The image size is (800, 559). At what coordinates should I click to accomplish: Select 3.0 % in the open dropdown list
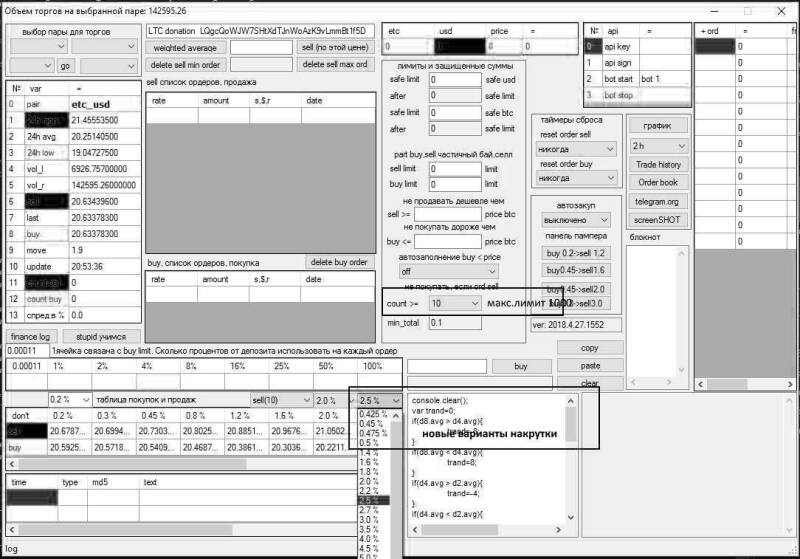[369, 520]
